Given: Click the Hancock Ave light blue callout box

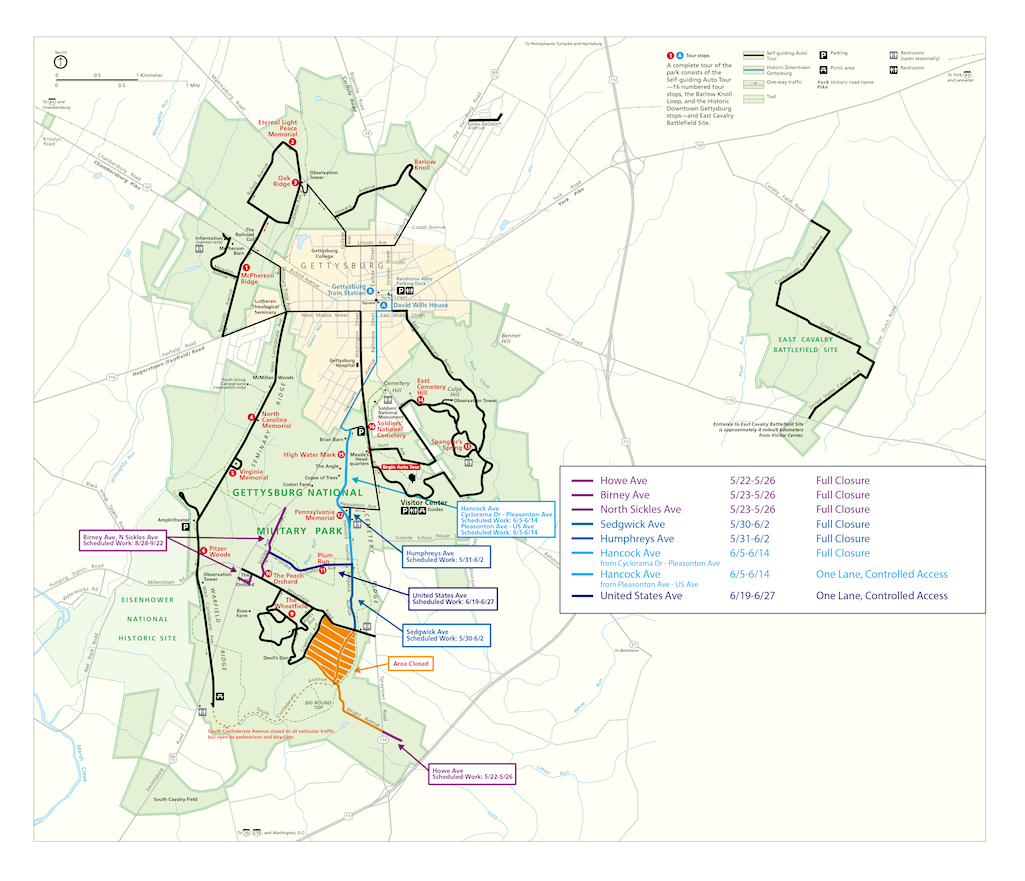Looking at the screenshot, I should (x=506, y=520).
